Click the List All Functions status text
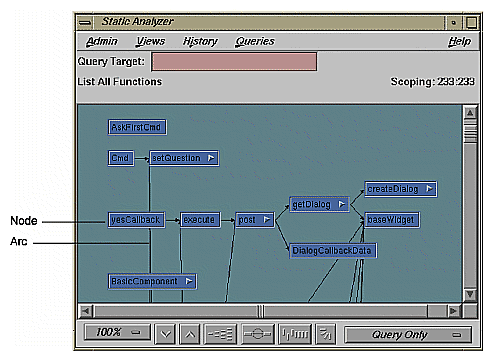This screenshot has height=361, width=494. (x=120, y=82)
